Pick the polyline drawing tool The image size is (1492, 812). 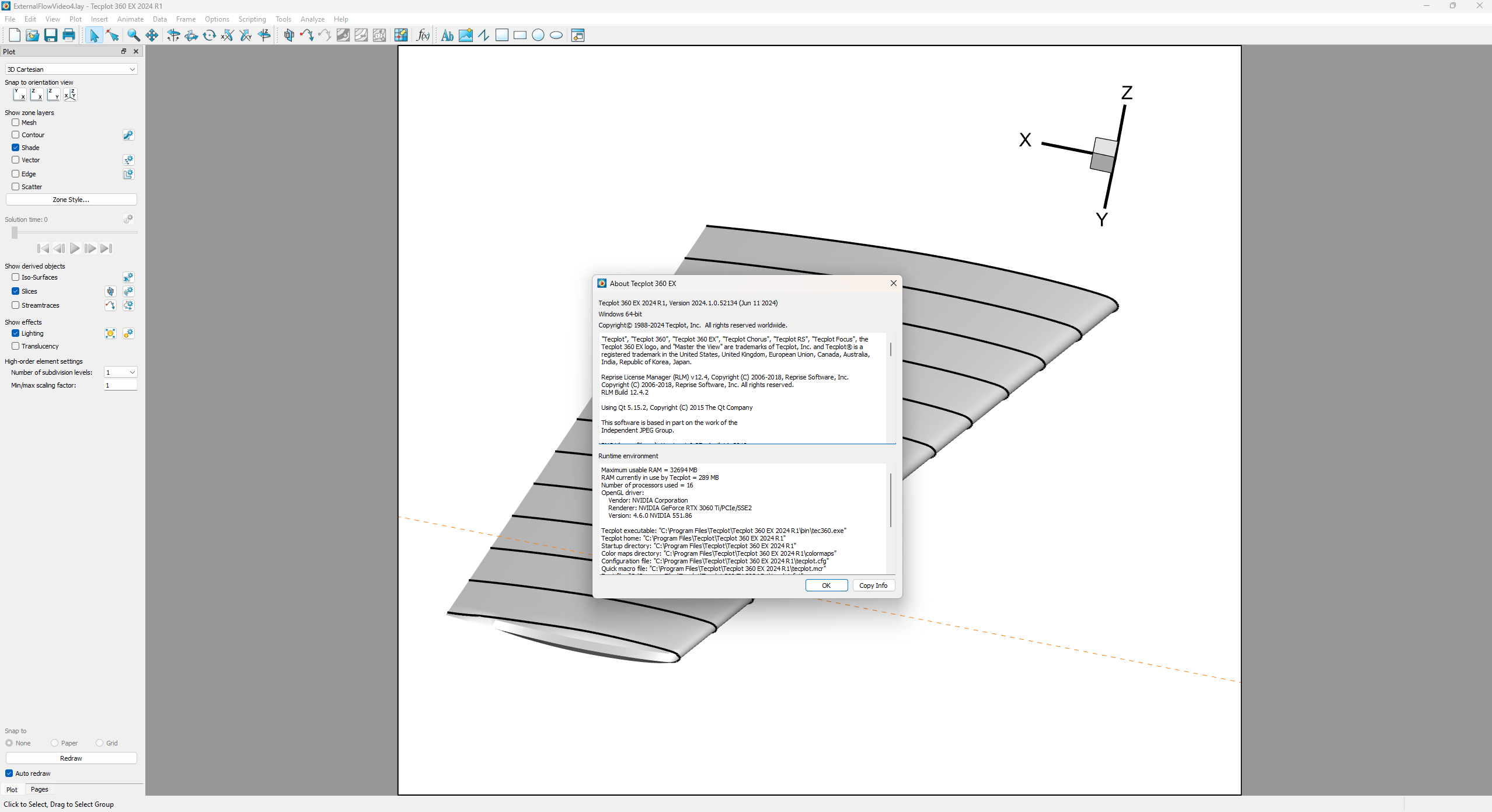coord(483,35)
